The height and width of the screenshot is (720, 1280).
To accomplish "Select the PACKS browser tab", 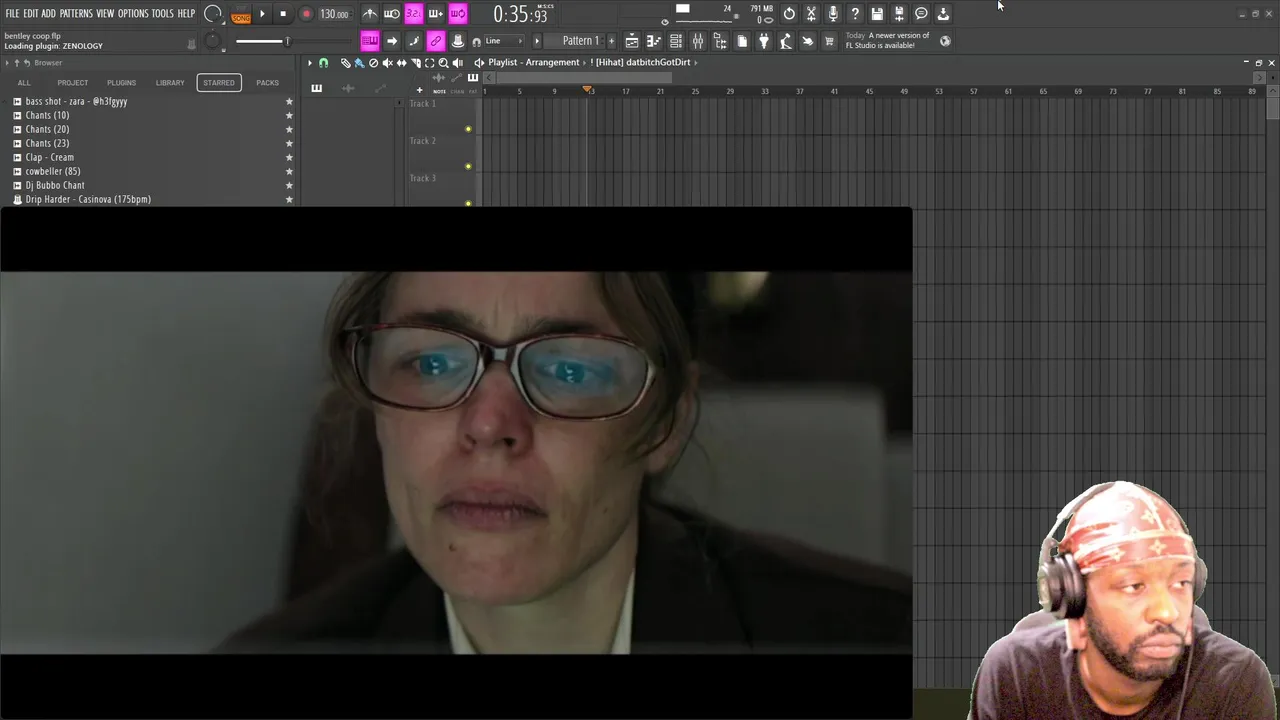I will [267, 83].
